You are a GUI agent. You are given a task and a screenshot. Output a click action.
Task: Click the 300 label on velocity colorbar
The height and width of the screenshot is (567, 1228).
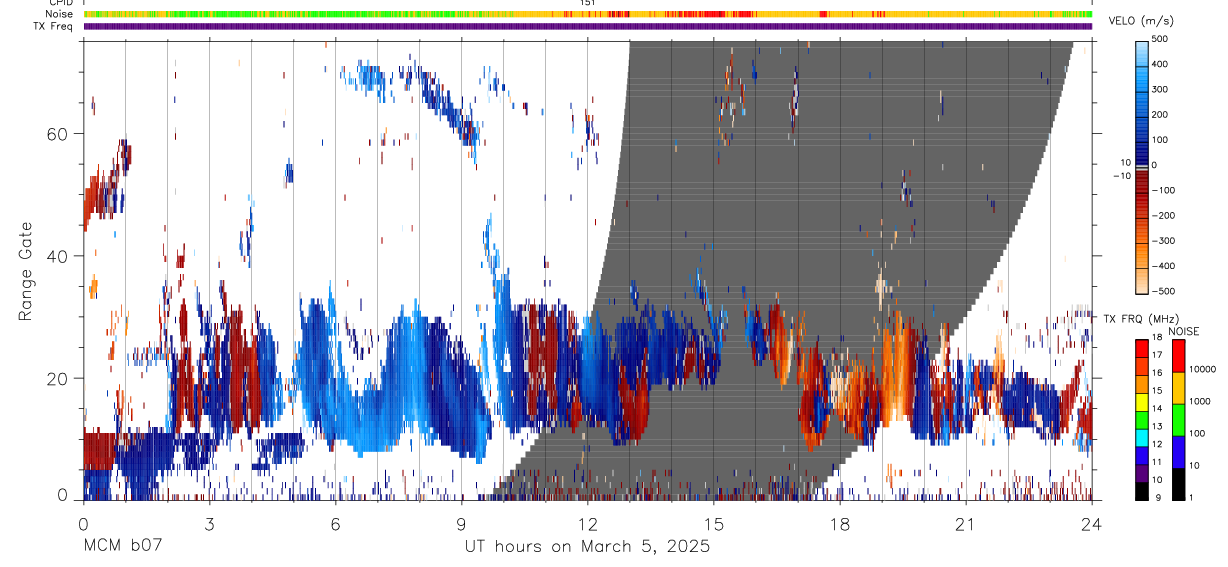coord(1161,89)
